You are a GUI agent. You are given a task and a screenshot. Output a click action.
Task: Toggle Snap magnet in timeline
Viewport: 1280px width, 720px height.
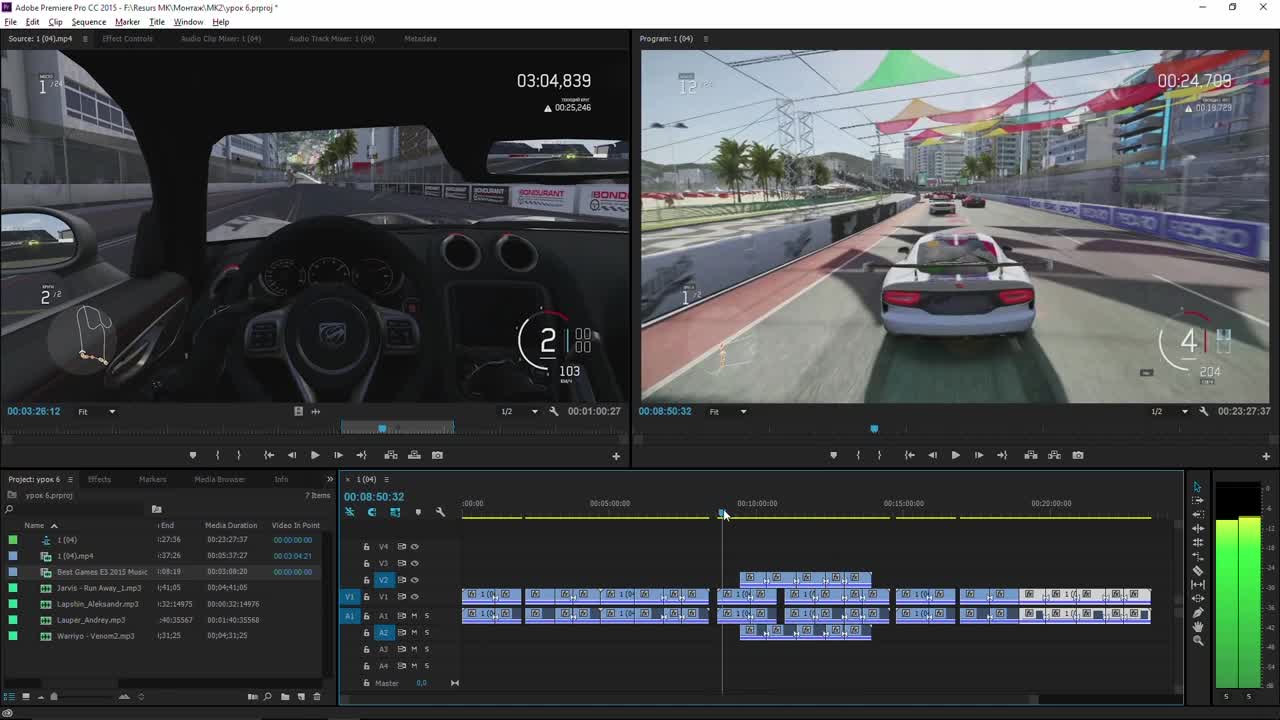(372, 512)
